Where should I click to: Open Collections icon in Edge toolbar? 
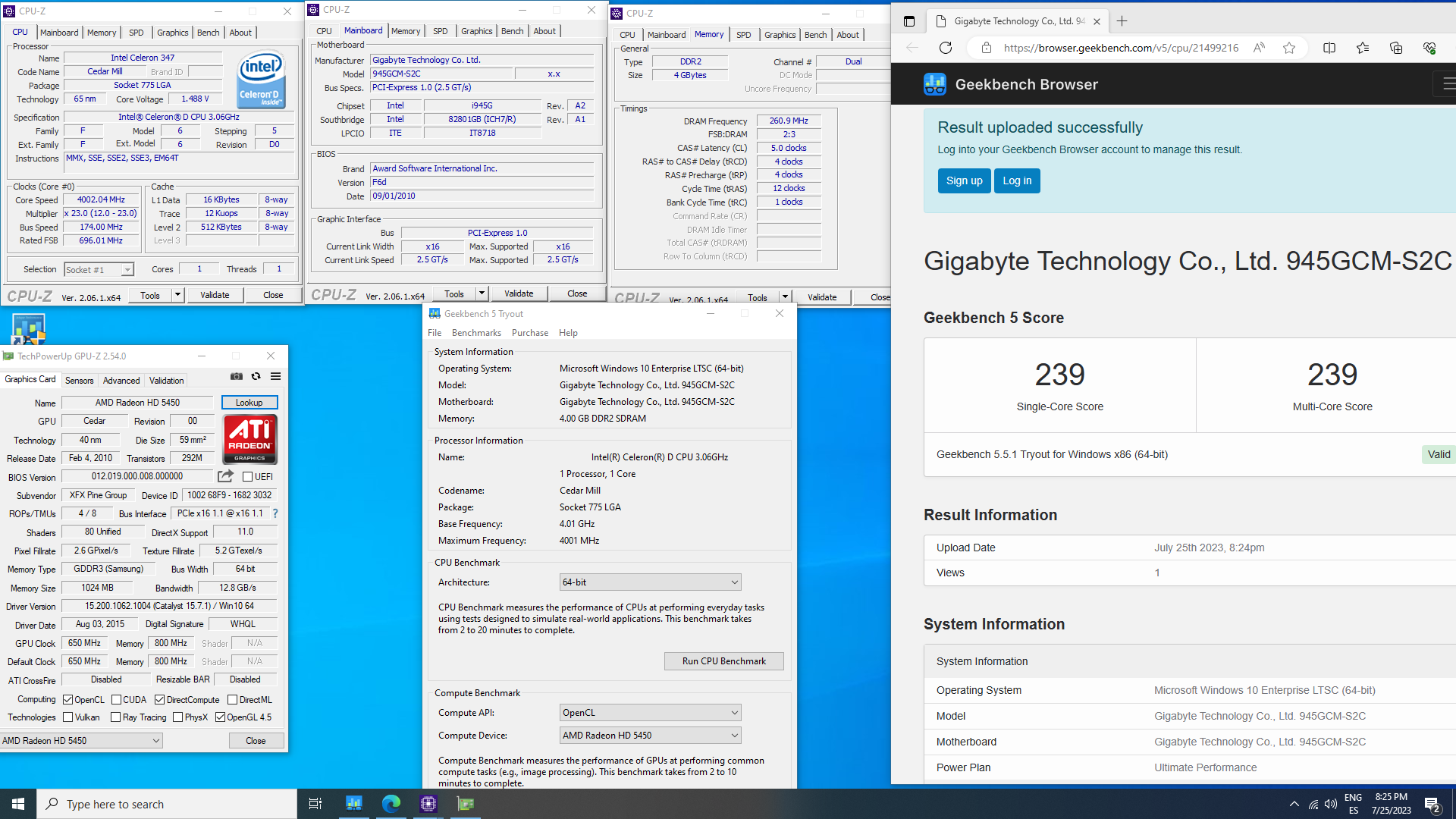click(x=1396, y=48)
